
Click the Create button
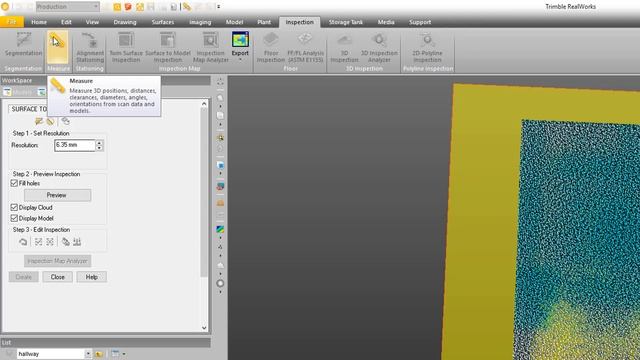pyautogui.click(x=24, y=277)
